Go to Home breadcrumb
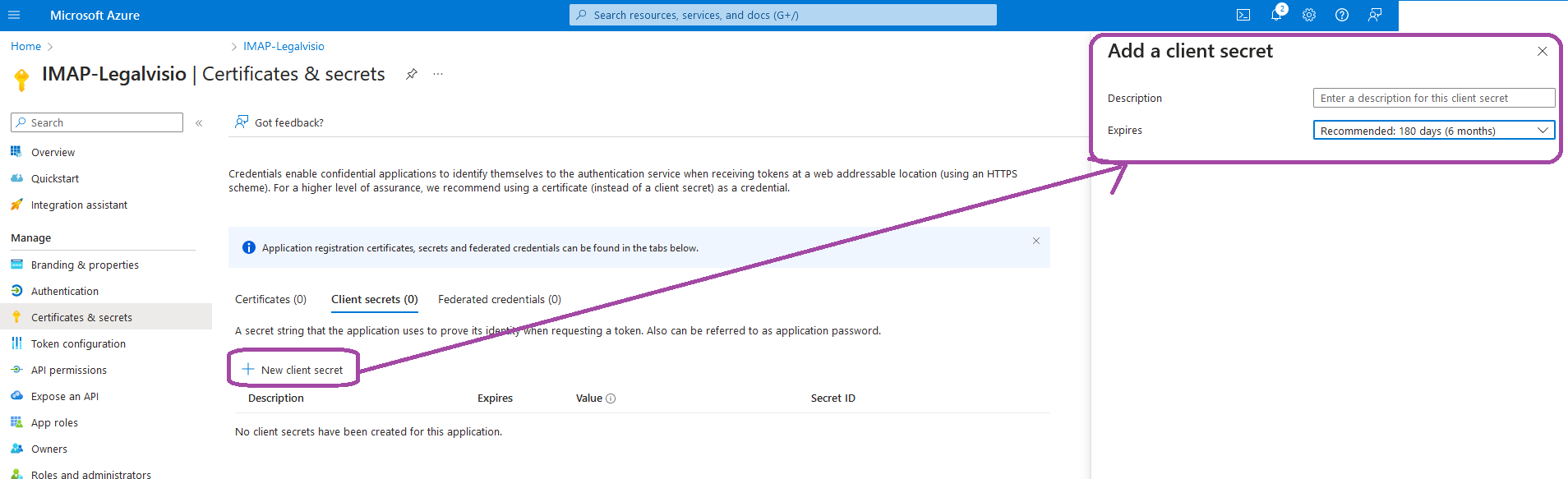 (25, 46)
